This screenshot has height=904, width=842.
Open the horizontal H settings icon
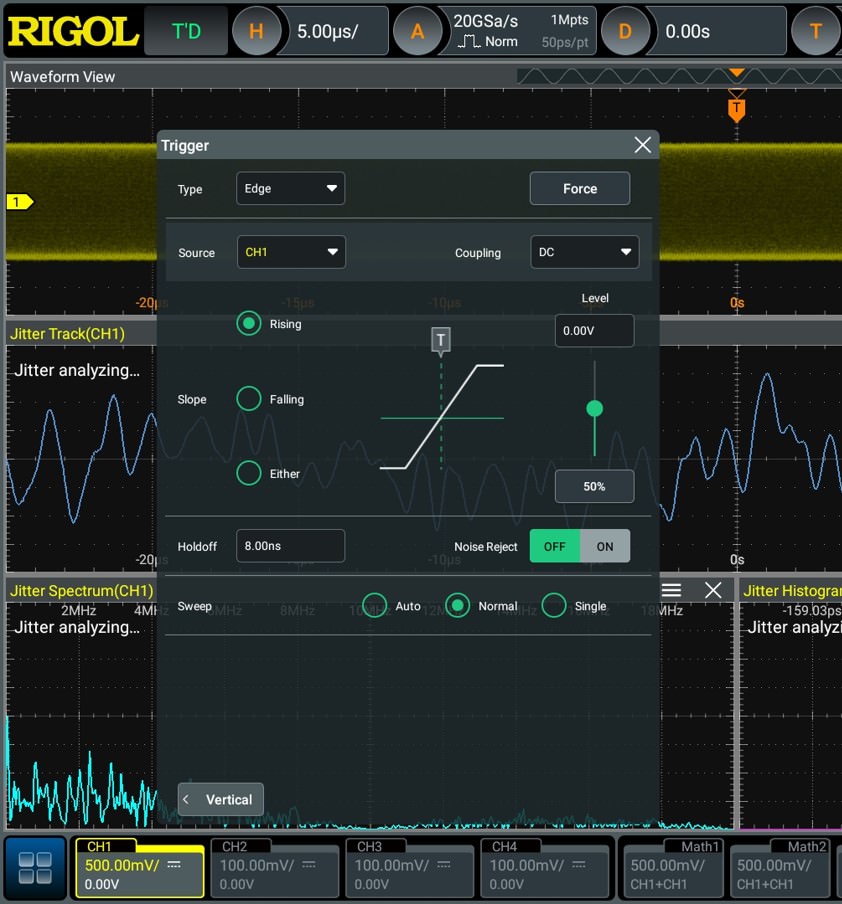(256, 31)
